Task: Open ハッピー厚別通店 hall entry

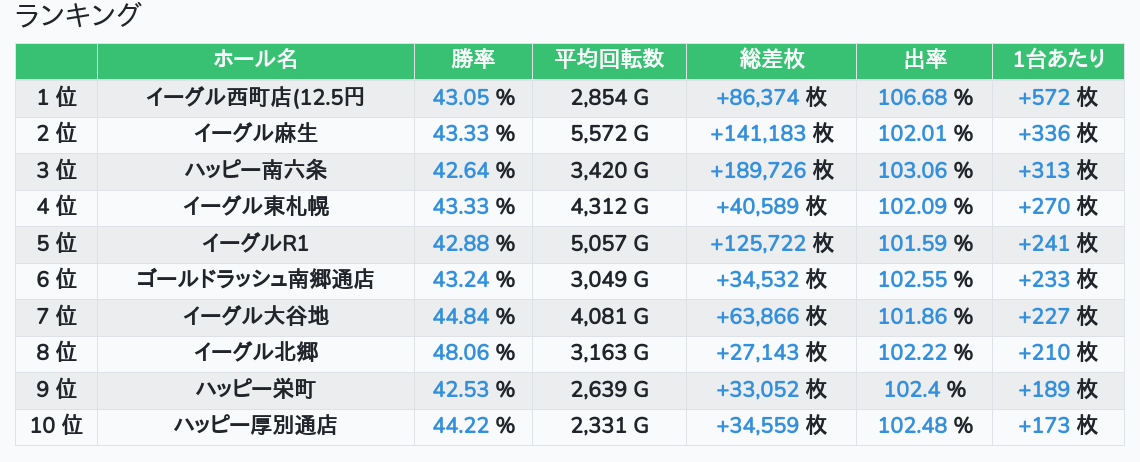Action: pos(255,426)
